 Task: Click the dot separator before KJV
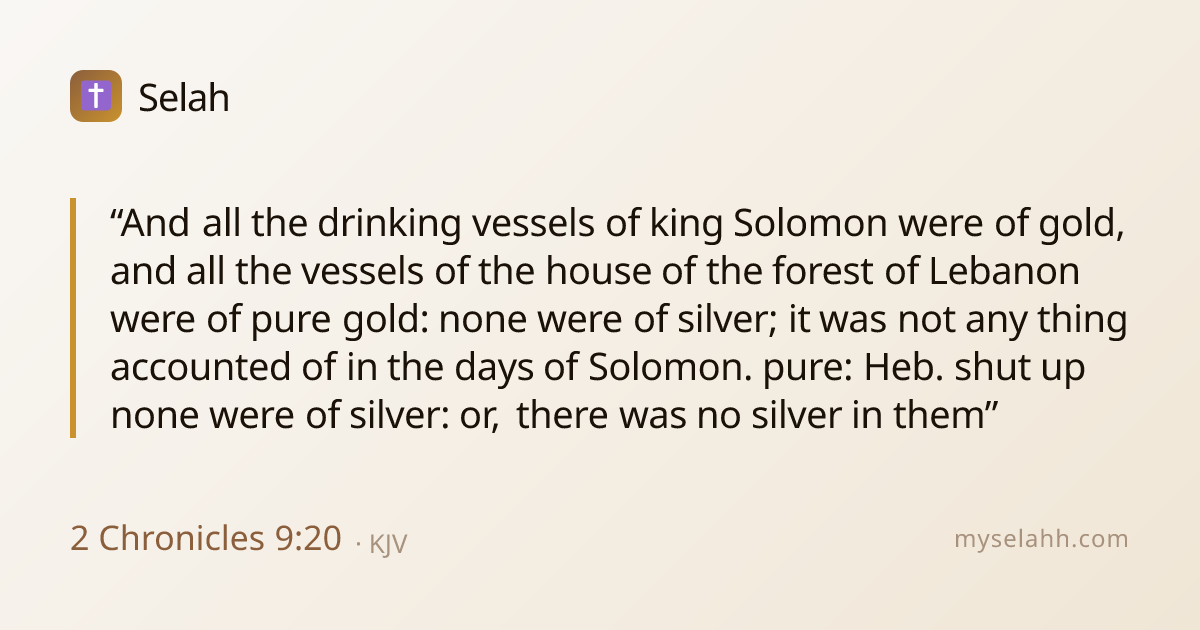pos(358,545)
